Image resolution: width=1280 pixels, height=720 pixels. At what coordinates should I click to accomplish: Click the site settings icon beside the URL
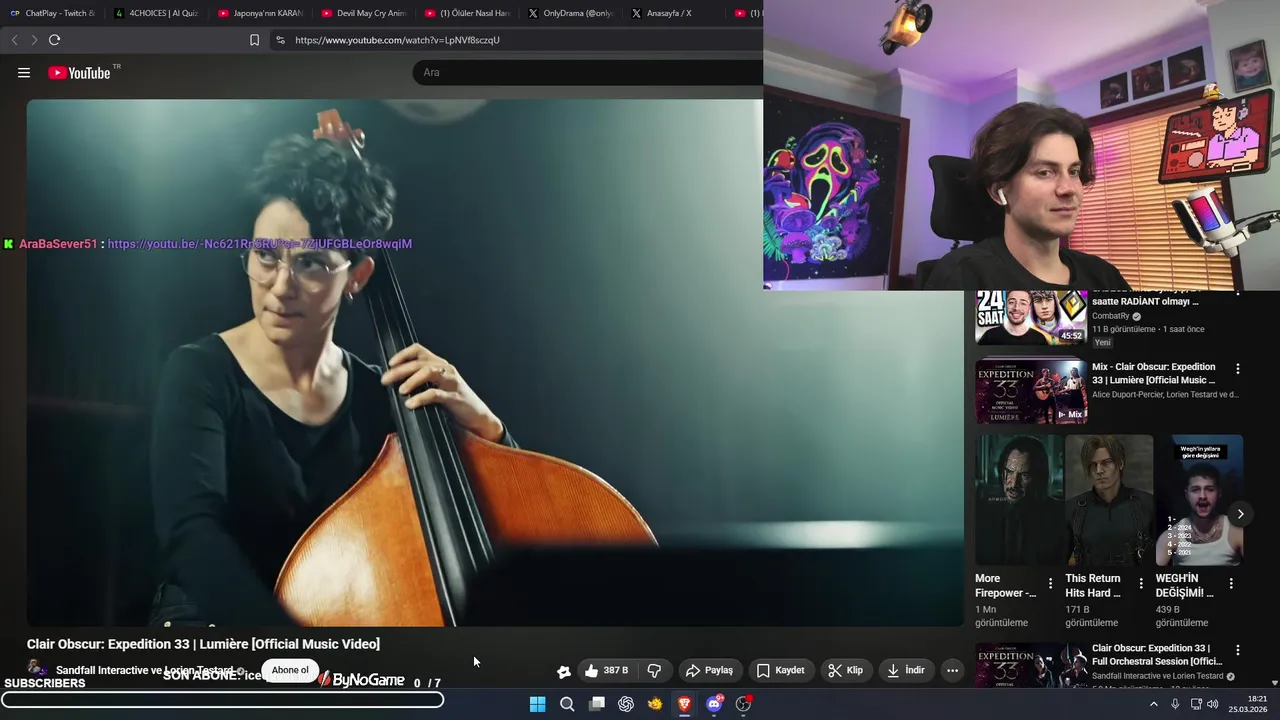tap(280, 40)
